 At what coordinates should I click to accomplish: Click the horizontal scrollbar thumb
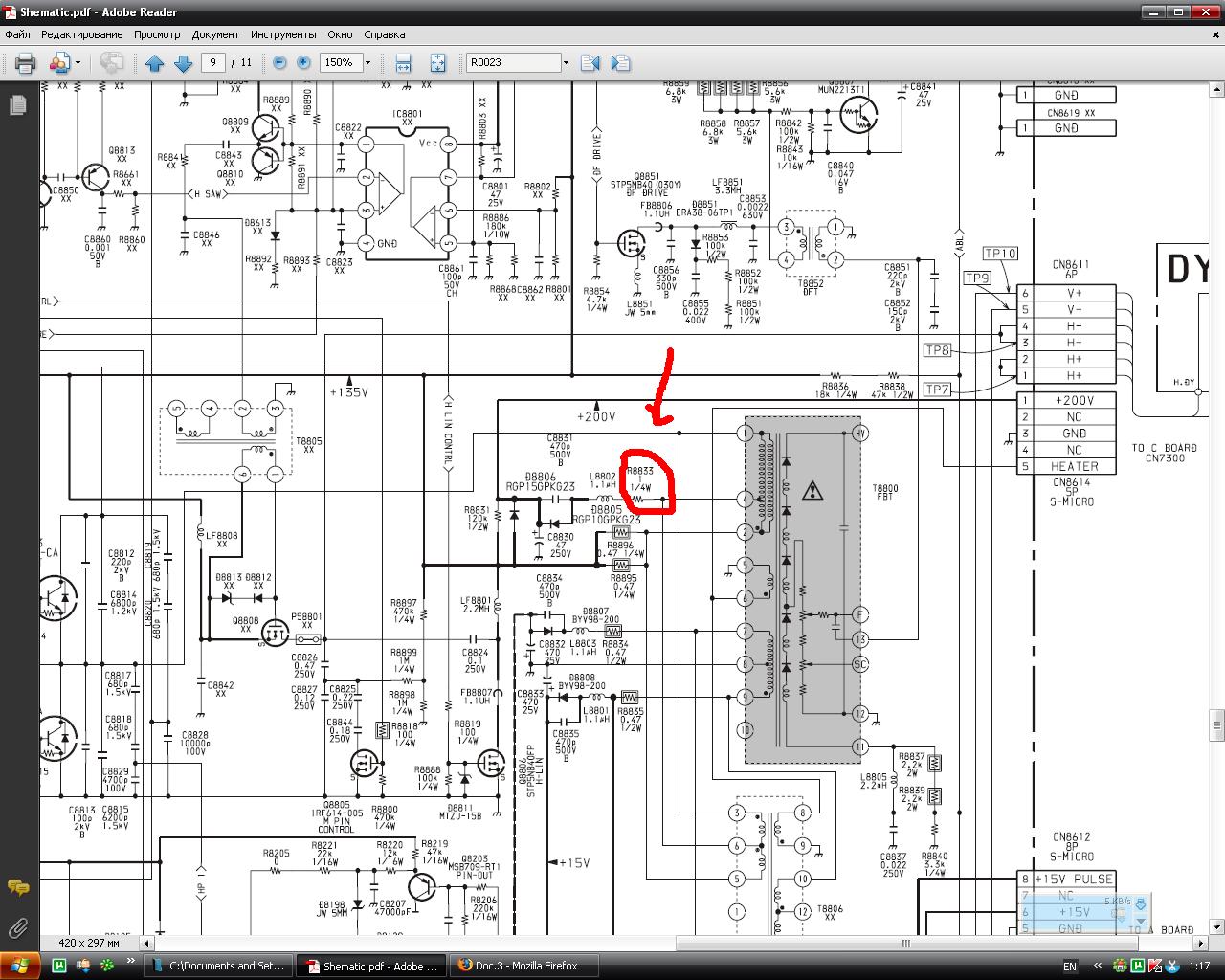click(905, 943)
